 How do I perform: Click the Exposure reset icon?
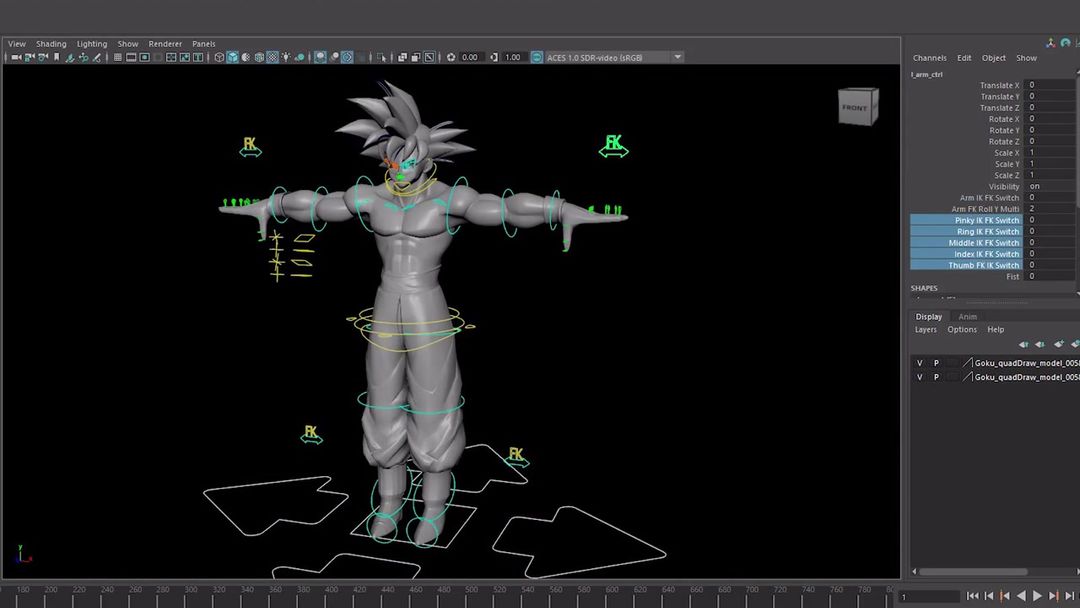(450, 57)
